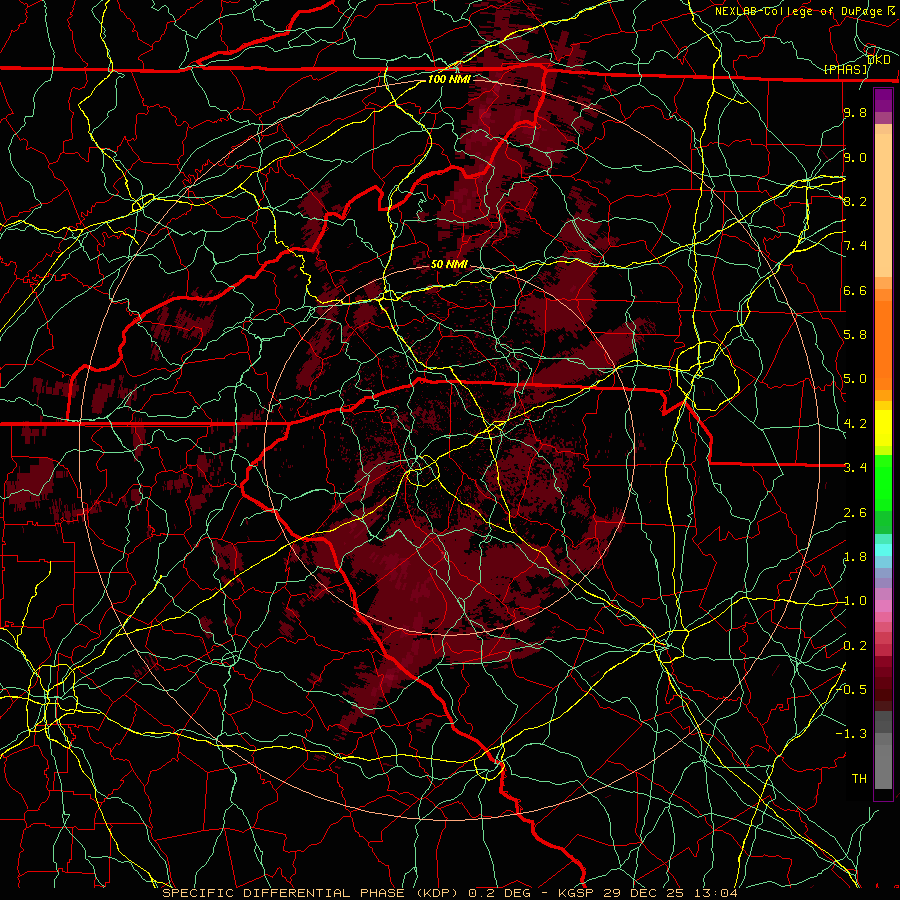The width and height of the screenshot is (900, 900).
Task: Click the 8.2 legend value
Action: tap(855, 201)
